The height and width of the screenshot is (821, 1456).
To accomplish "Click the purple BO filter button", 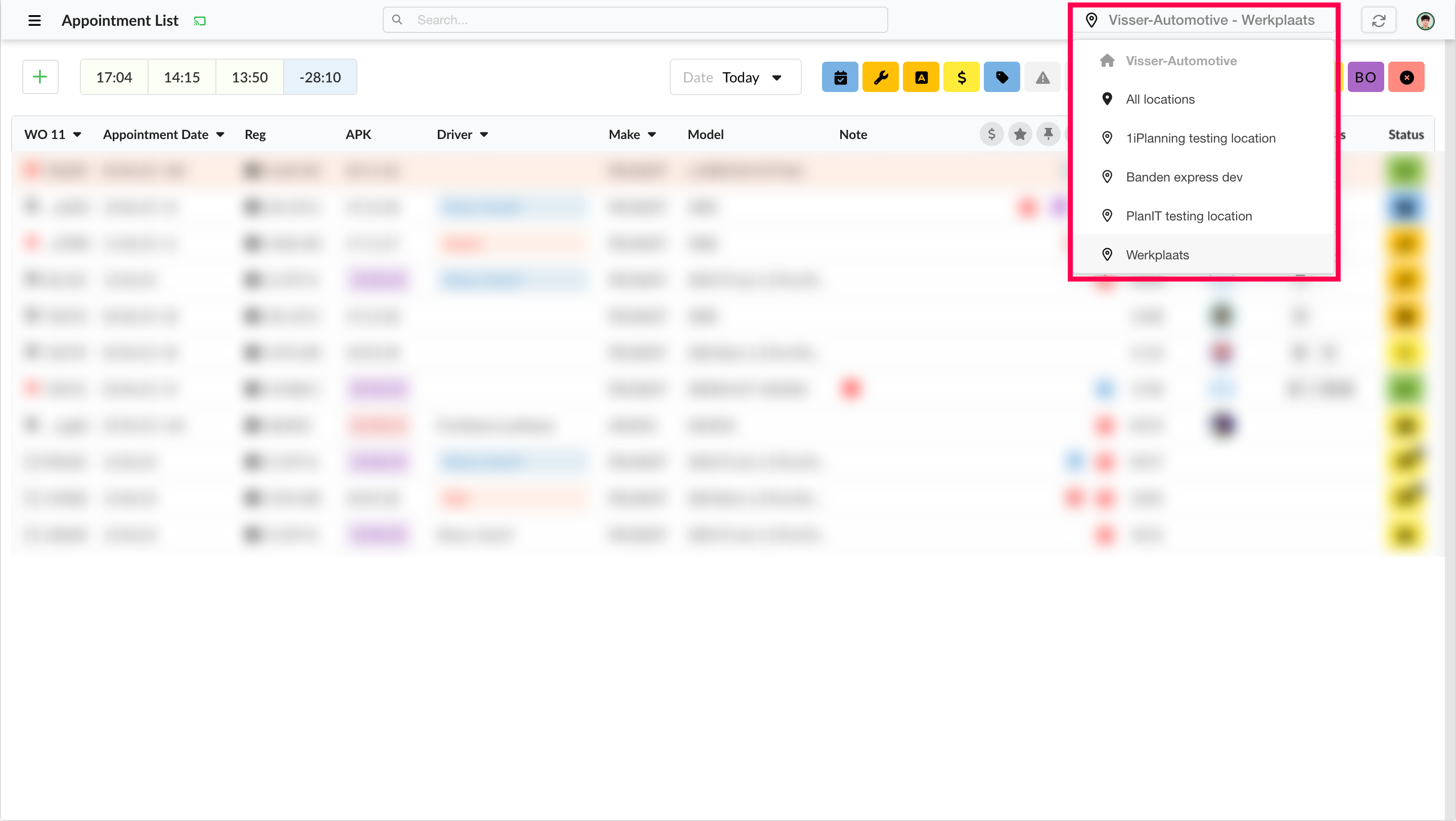I will (x=1366, y=77).
